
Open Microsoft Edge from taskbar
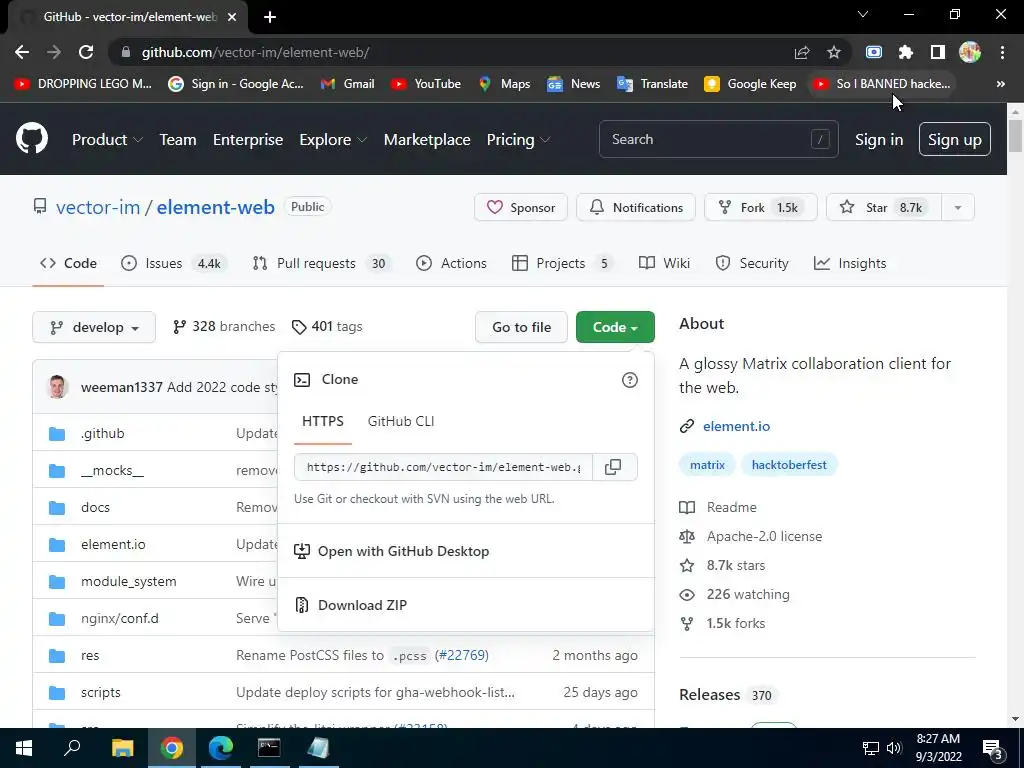coord(221,748)
